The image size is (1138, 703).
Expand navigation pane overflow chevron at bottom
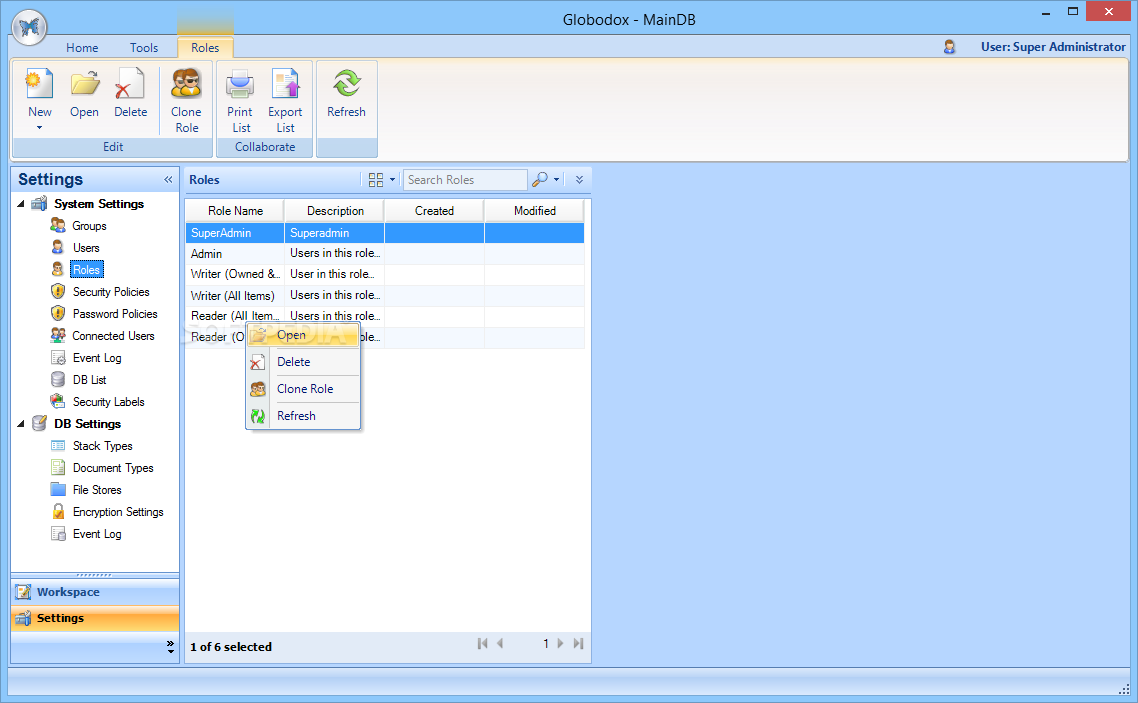(171, 646)
